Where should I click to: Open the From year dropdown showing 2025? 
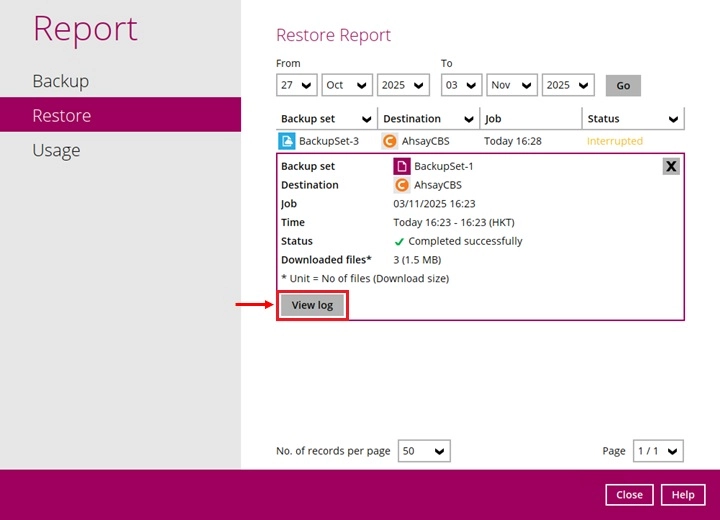(x=403, y=85)
